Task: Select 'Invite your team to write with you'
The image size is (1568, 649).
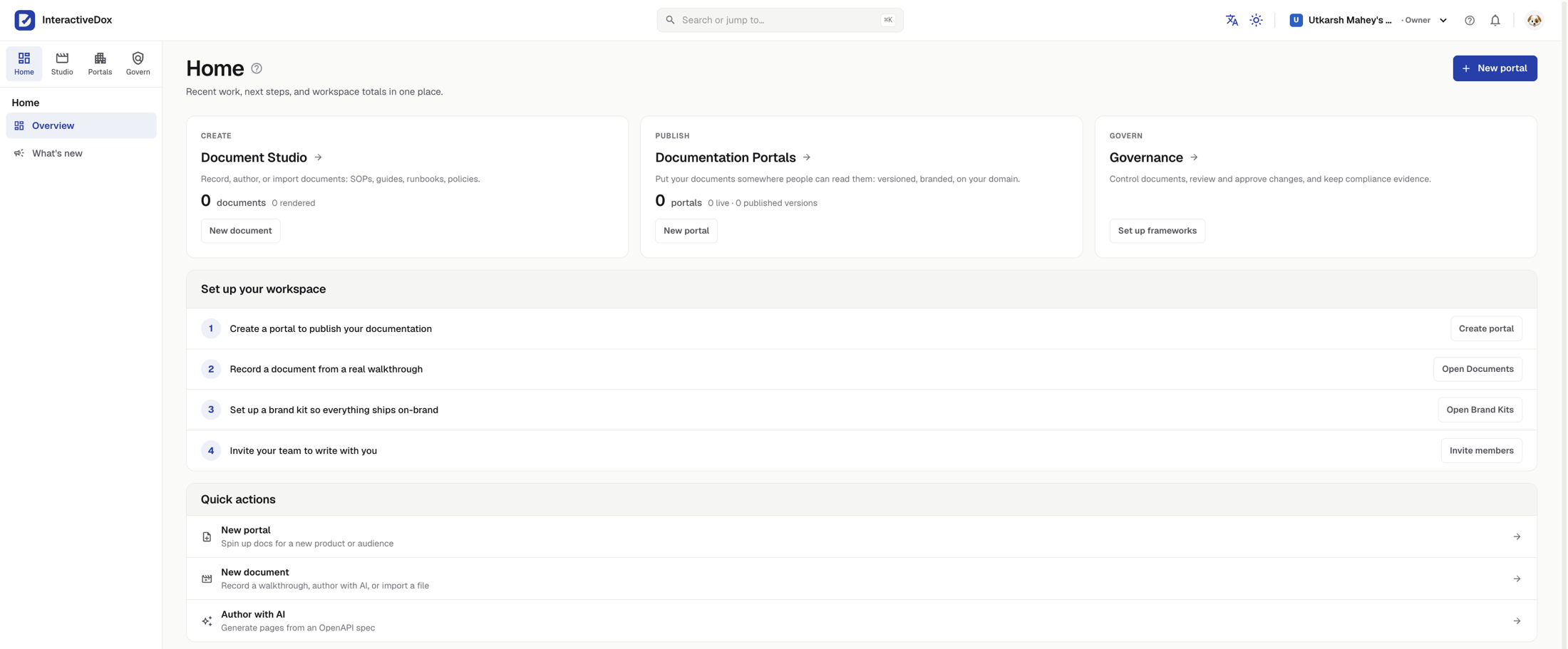Action: [x=304, y=450]
